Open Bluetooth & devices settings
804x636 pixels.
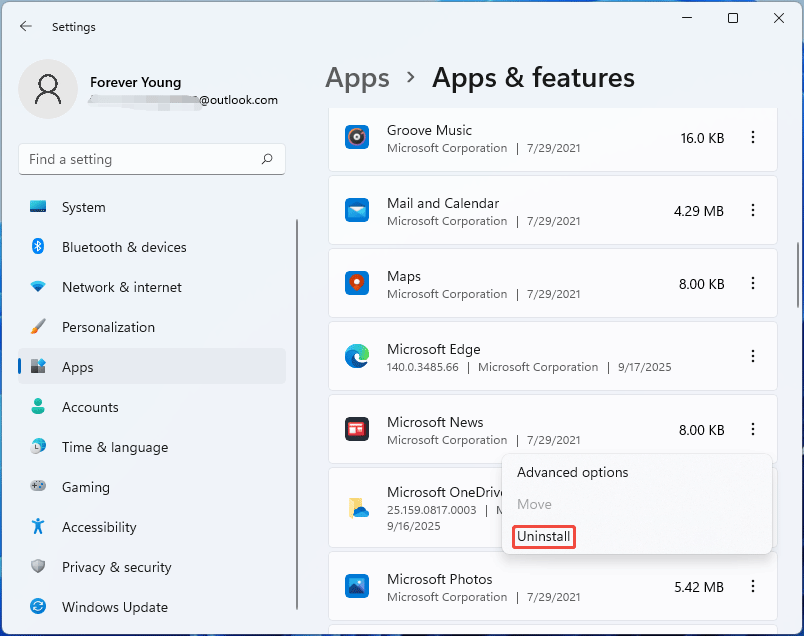[x=124, y=247]
